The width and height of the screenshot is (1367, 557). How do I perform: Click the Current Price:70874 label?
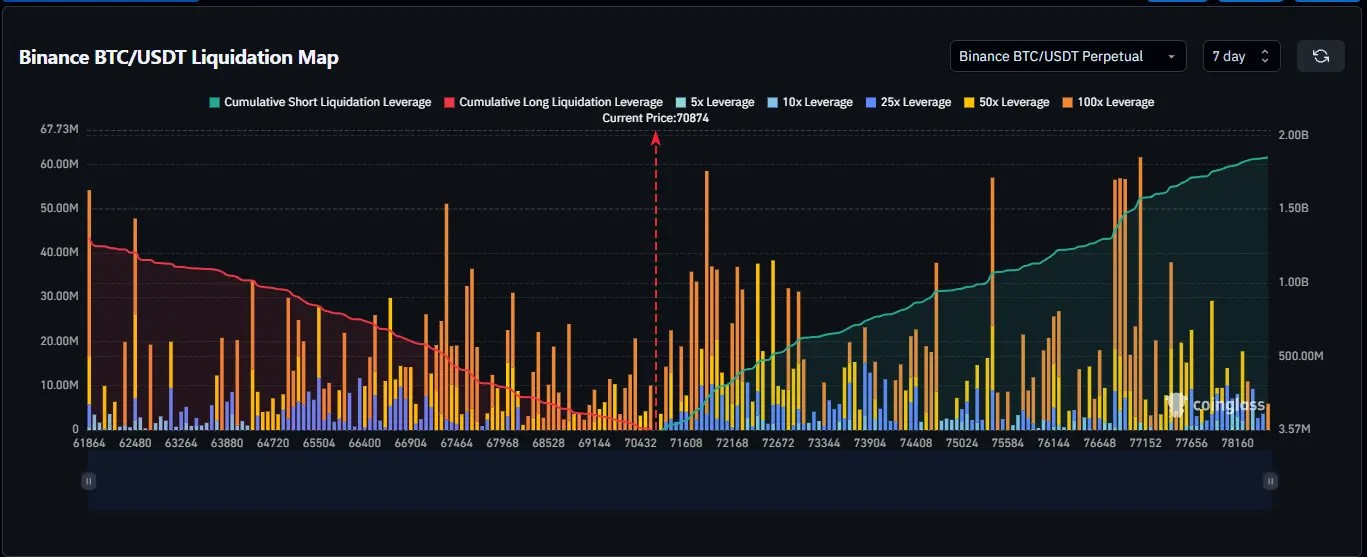656,118
